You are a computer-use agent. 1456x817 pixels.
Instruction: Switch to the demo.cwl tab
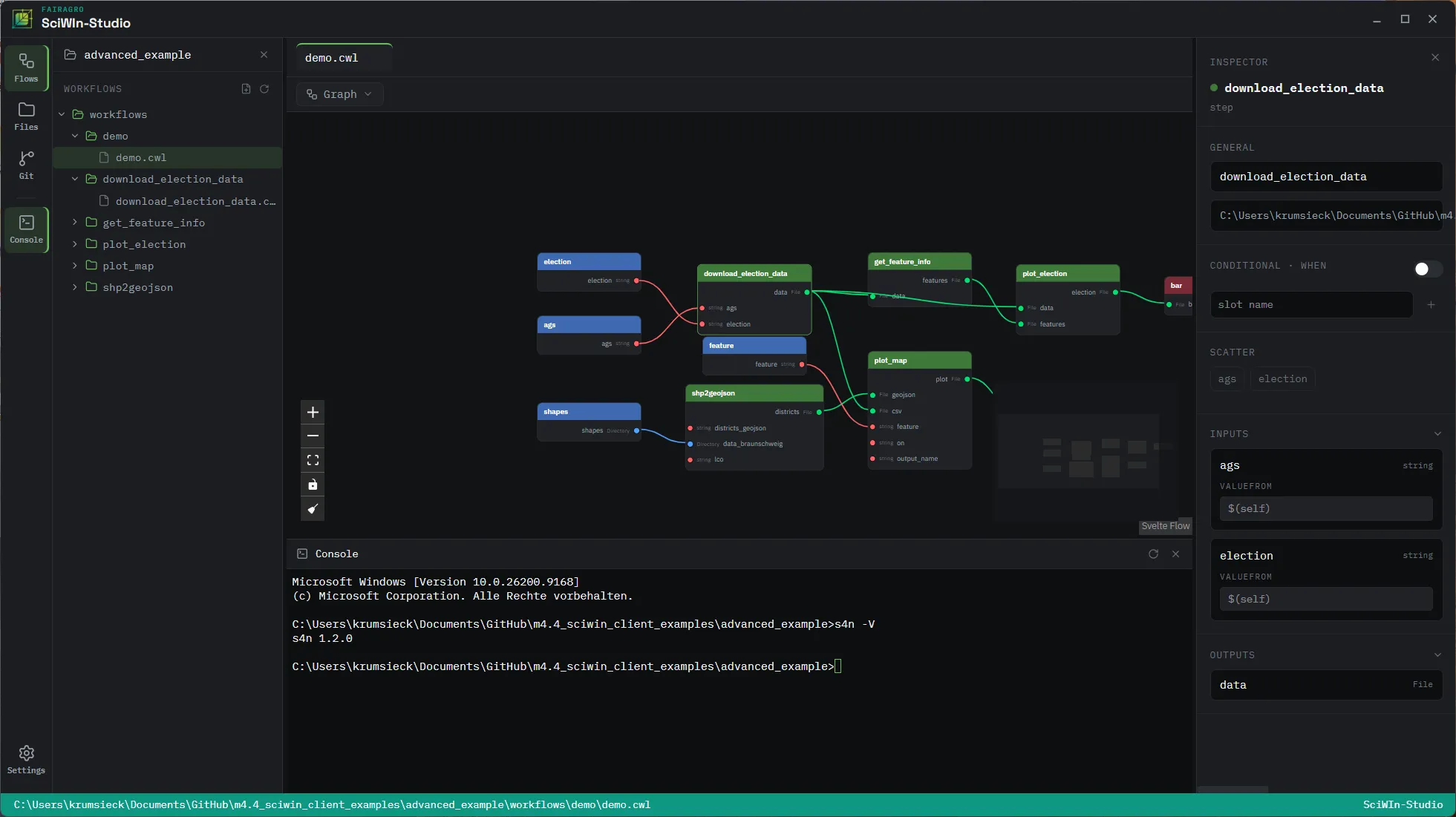pos(344,58)
